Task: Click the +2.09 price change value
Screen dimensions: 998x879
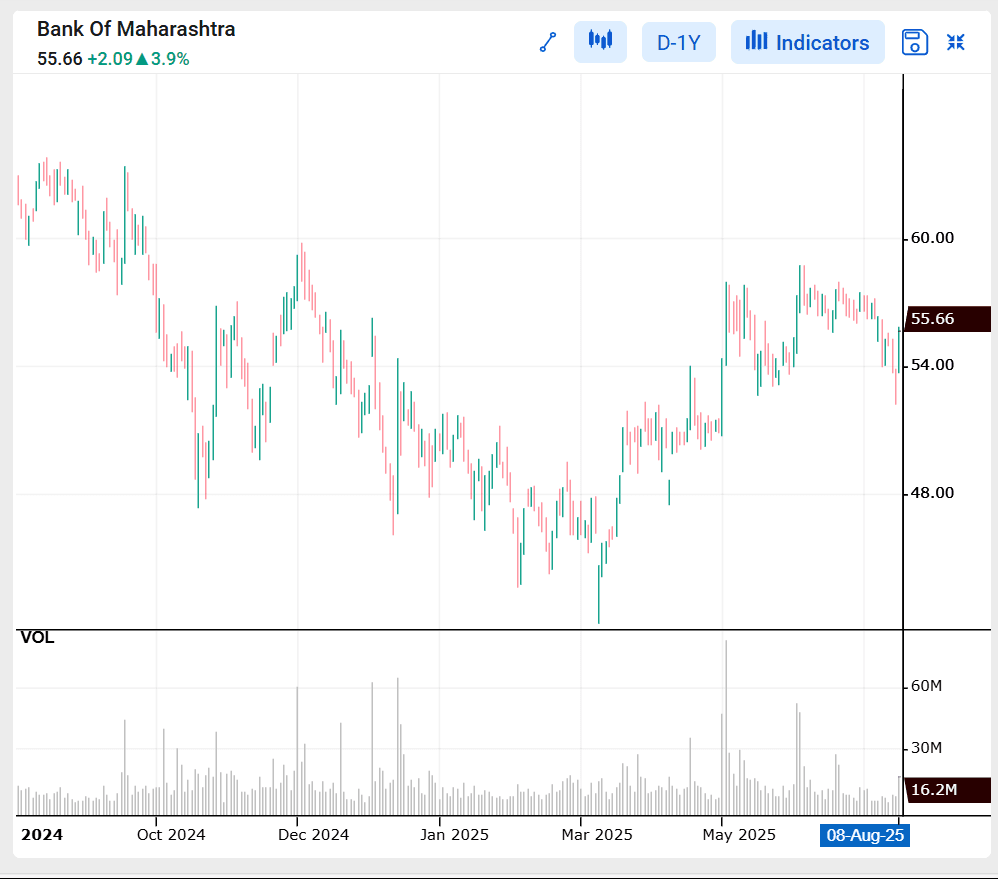Action: pos(110,59)
